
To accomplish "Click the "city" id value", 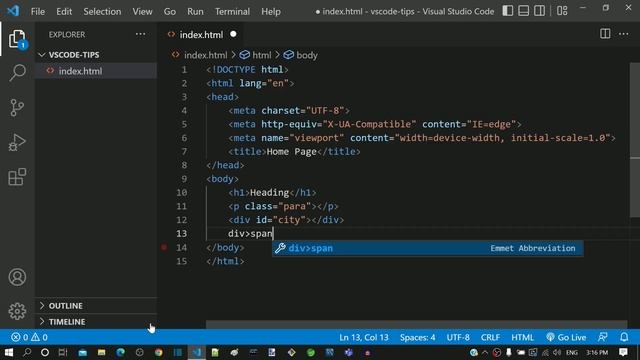I will click(289, 220).
